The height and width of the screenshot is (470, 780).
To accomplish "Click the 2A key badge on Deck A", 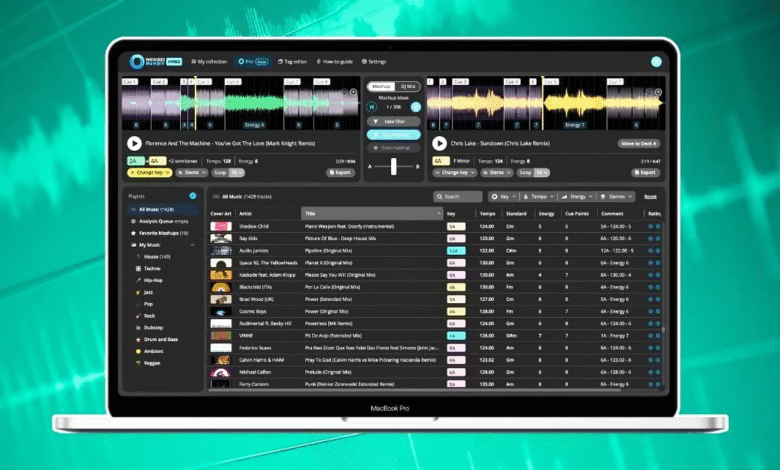I will [x=135, y=161].
